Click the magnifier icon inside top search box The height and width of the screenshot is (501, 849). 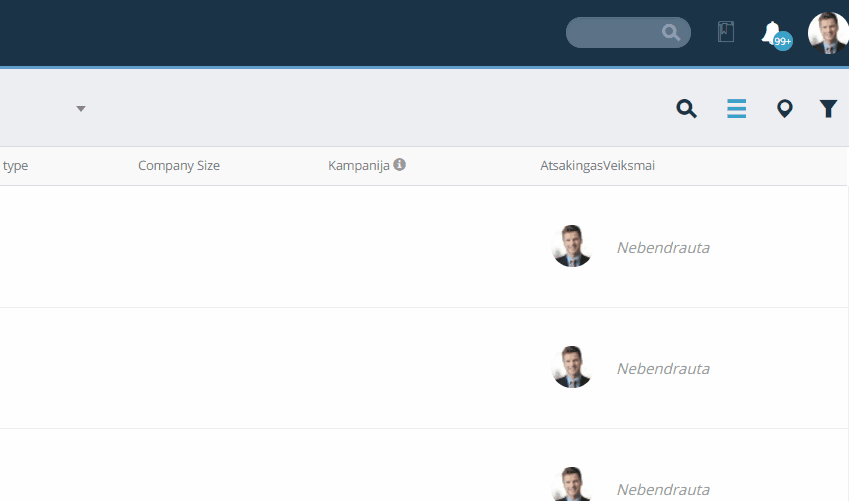point(671,32)
